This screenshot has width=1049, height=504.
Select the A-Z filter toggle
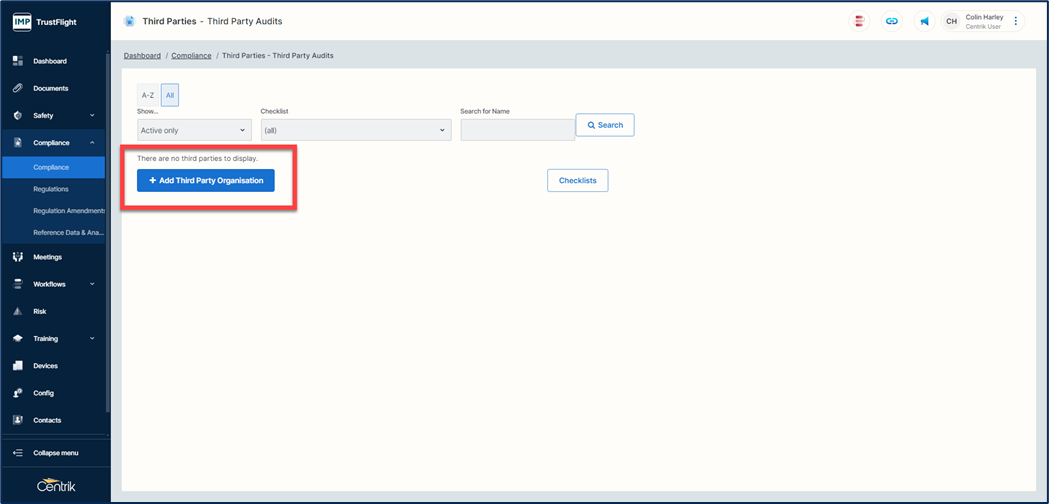tap(148, 96)
